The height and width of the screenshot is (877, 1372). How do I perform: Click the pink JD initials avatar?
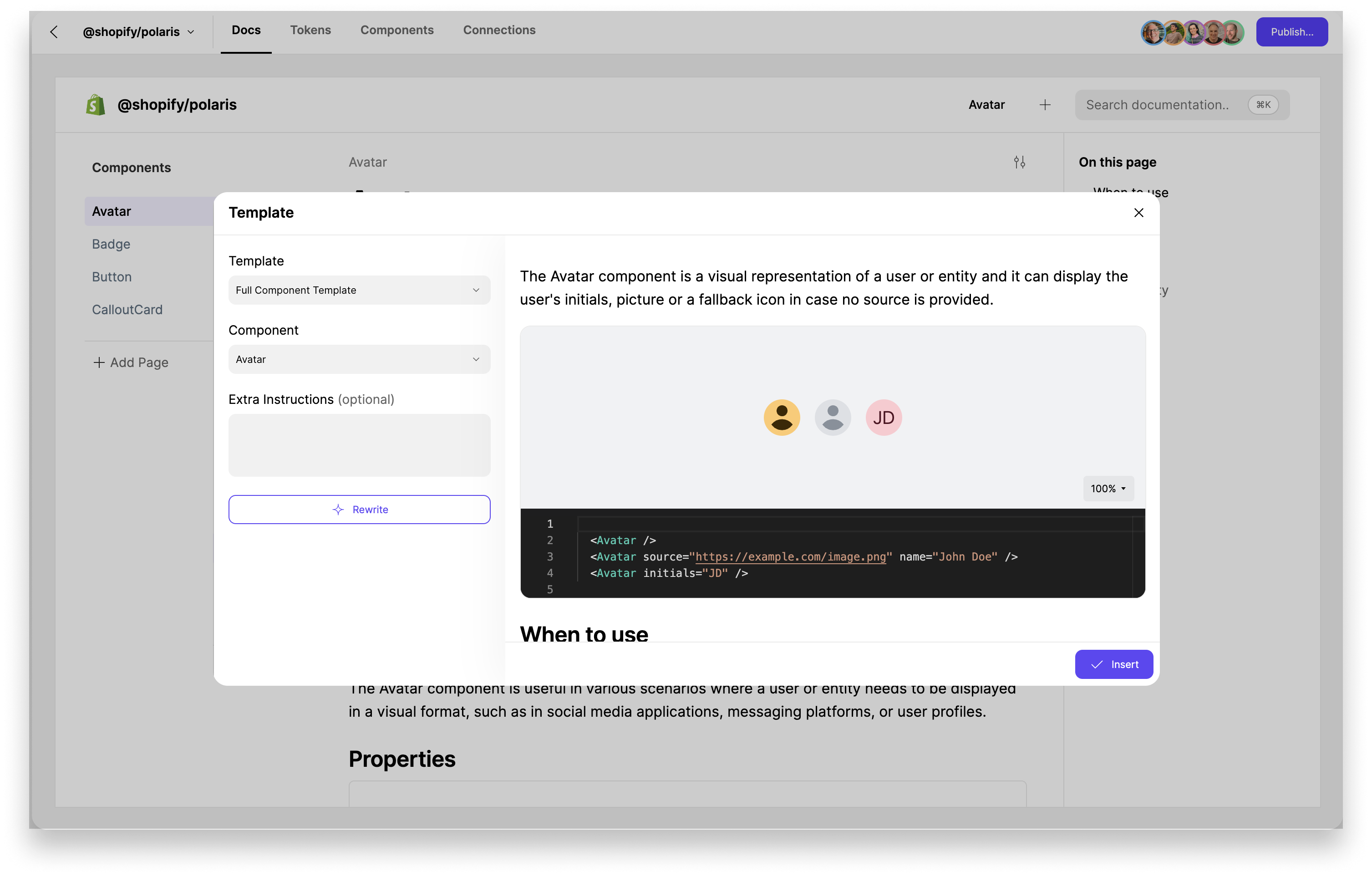pyautogui.click(x=883, y=417)
